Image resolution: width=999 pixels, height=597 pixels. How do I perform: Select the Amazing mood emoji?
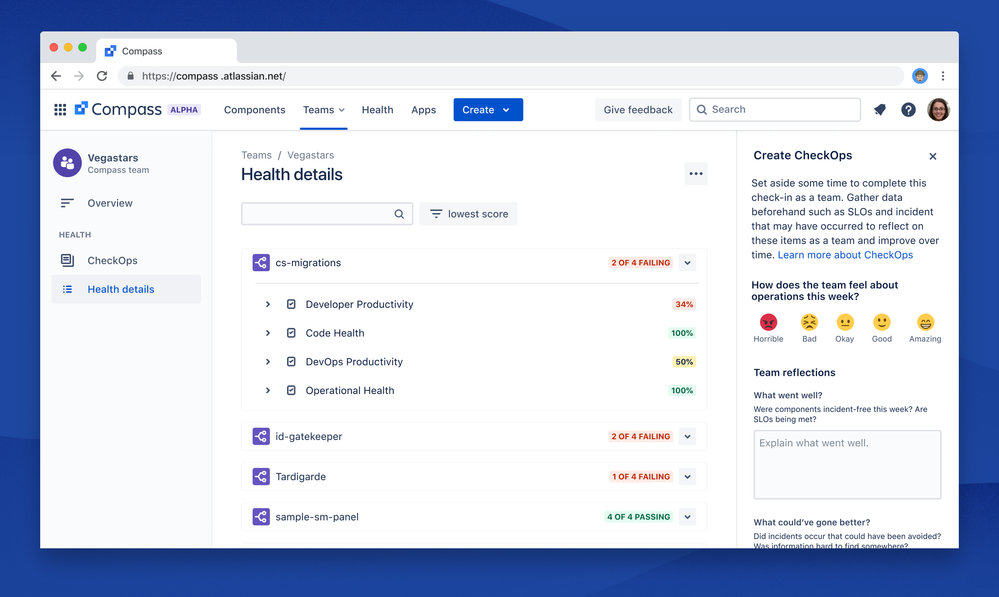925,322
